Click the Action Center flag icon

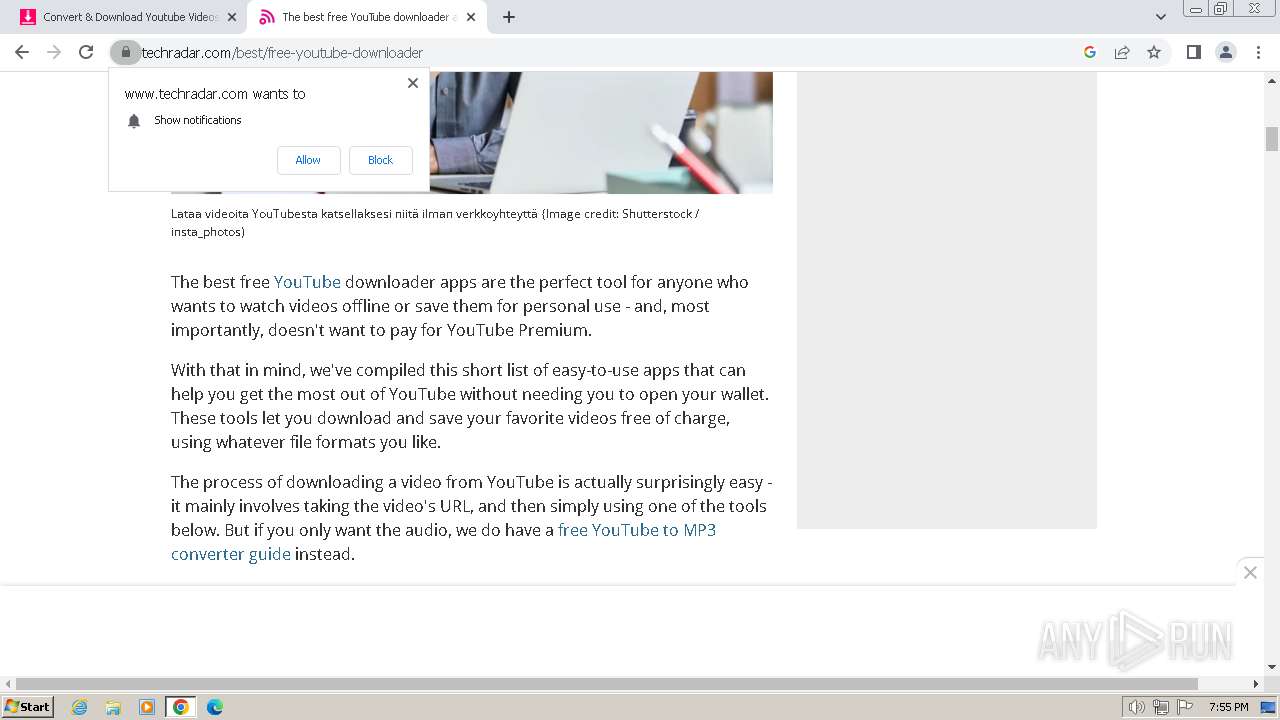(1184, 707)
